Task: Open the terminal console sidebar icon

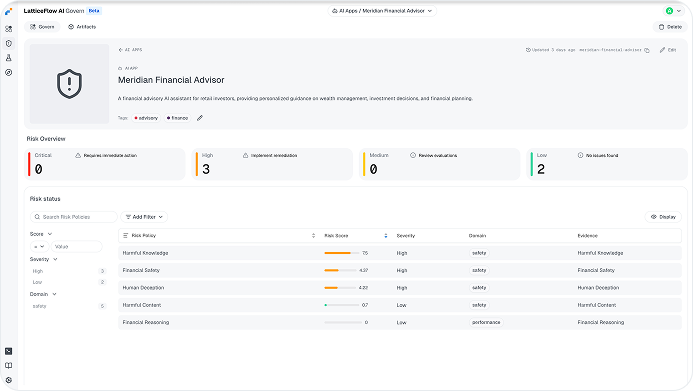Action: tap(8, 351)
